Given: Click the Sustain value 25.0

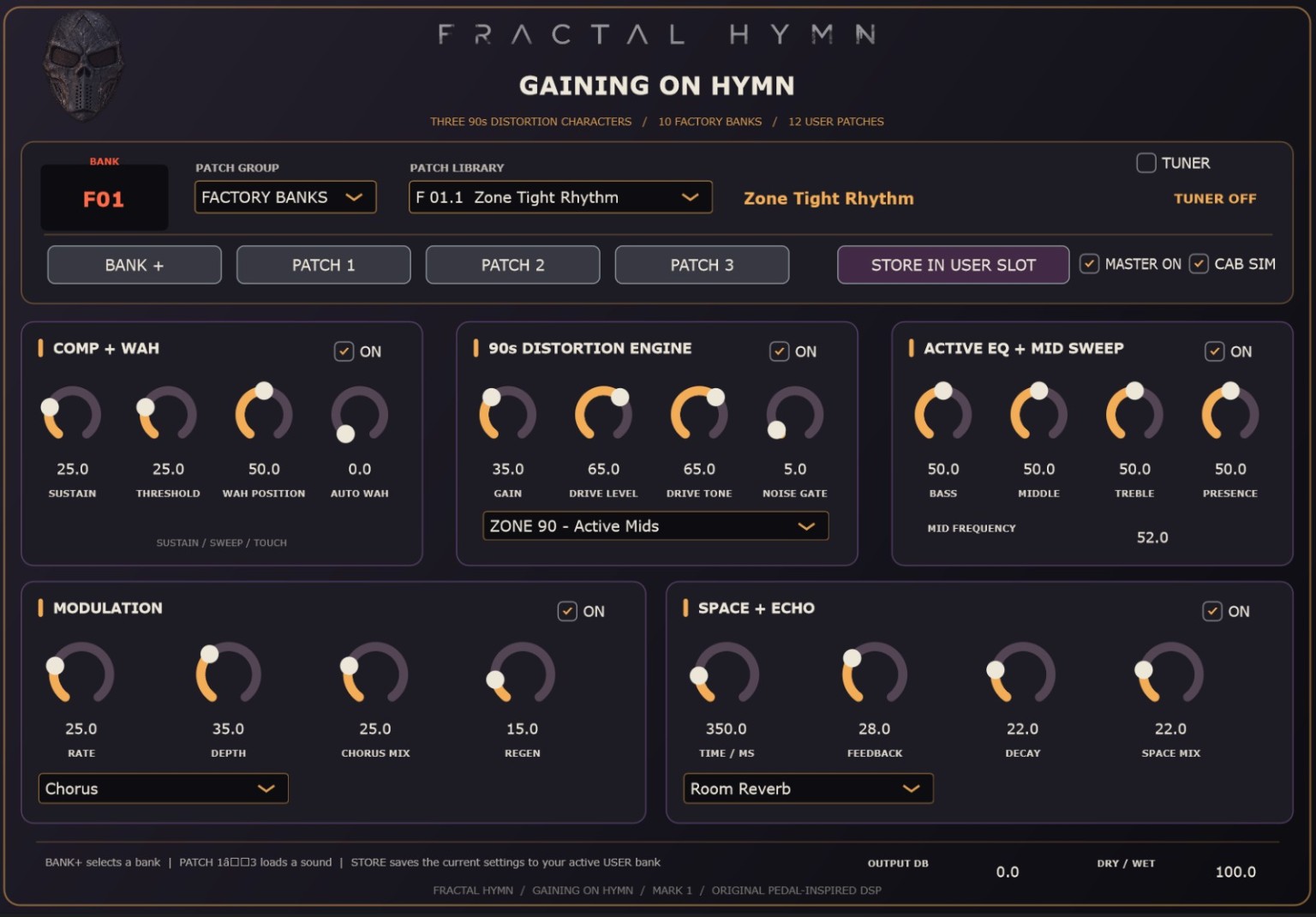Looking at the screenshot, I should [73, 469].
